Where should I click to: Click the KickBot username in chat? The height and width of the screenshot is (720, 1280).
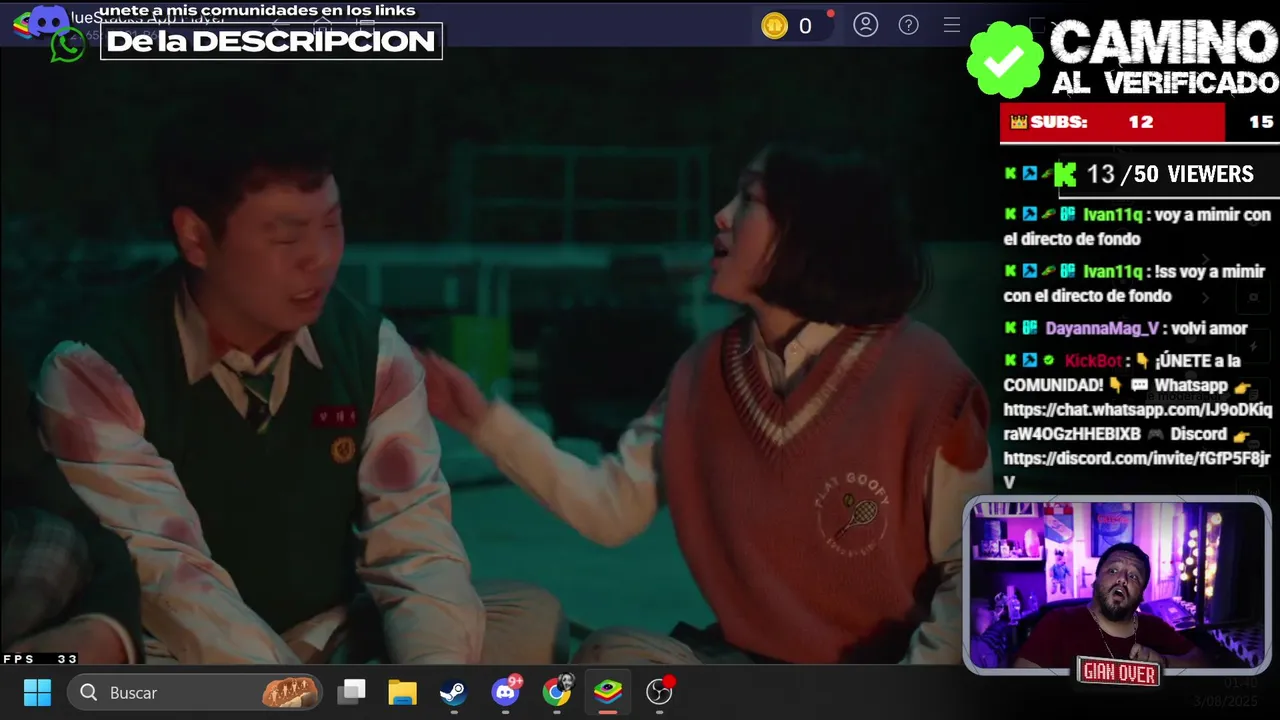click(x=1095, y=361)
